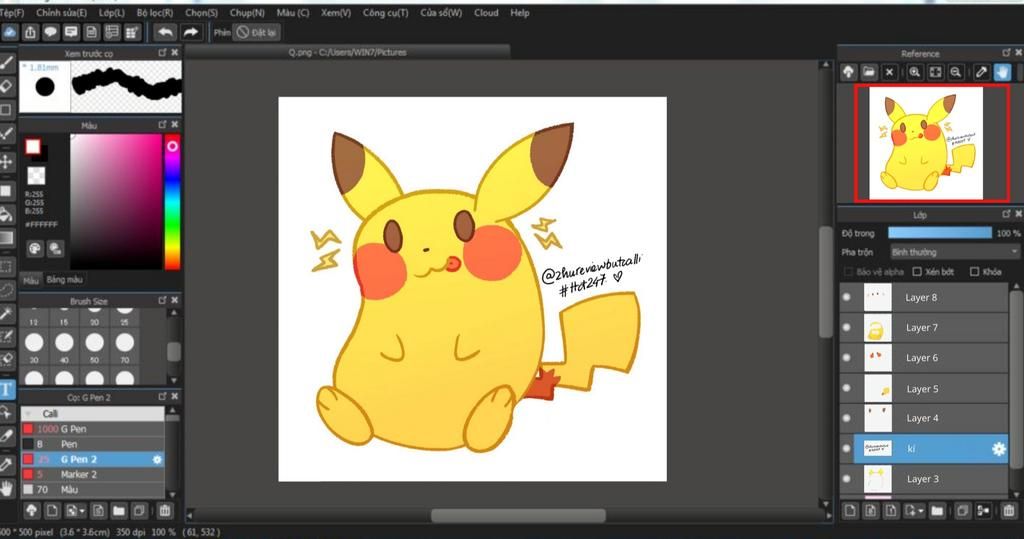Viewport: 1024px width, 539px height.
Task: Open settings gear of kí layer
Action: (999, 449)
